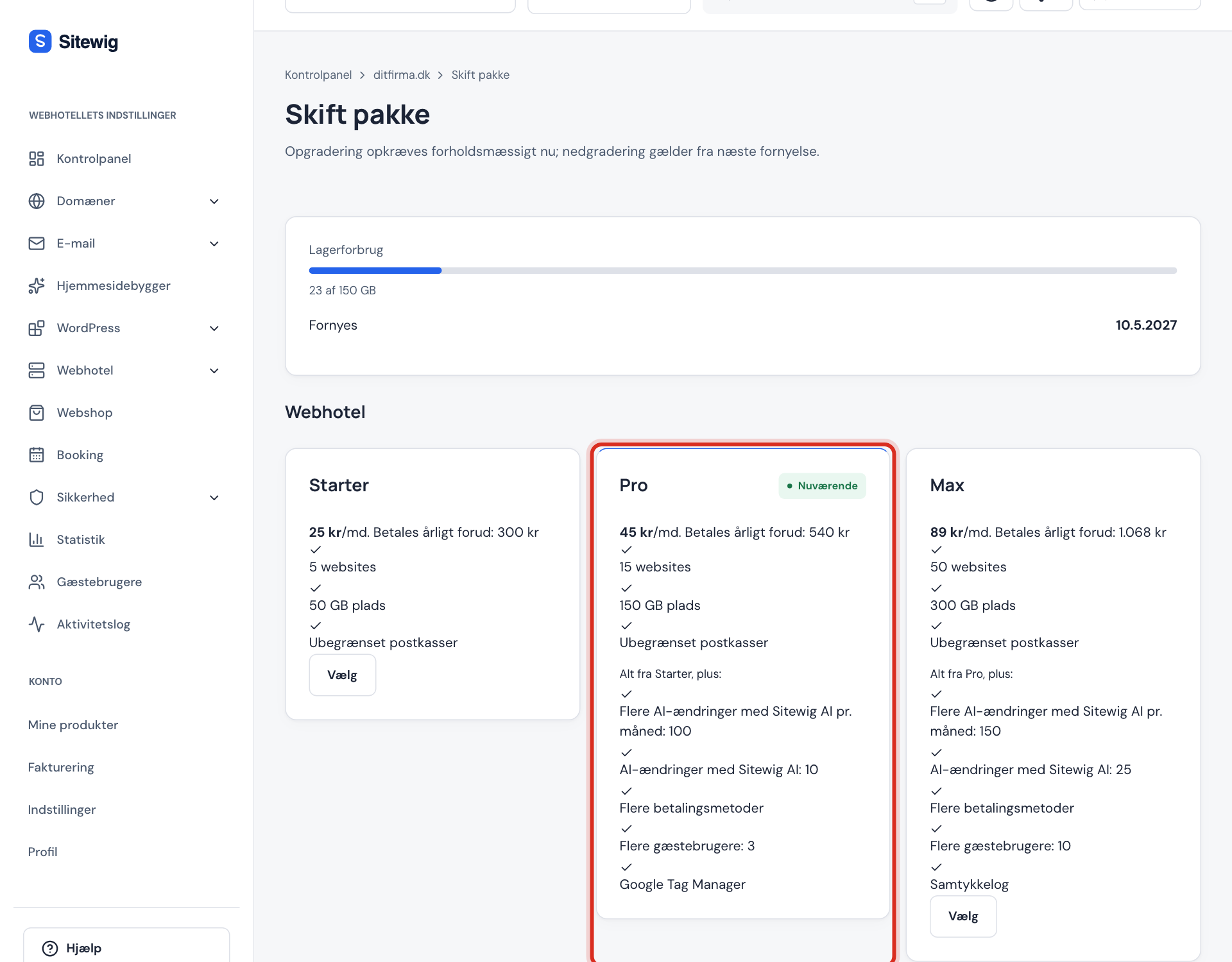Expand the WordPress submenu chevron
The width and height of the screenshot is (1232, 962).
coord(214,328)
